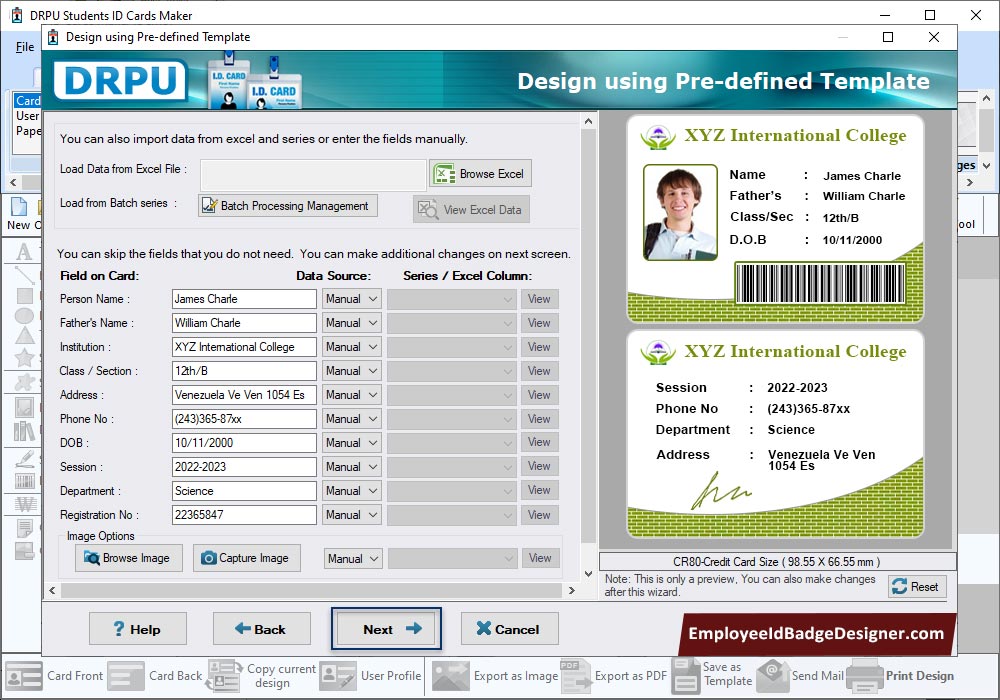The width and height of the screenshot is (1000, 700).
Task: Click Export as PDF icon
Action: click(575, 676)
